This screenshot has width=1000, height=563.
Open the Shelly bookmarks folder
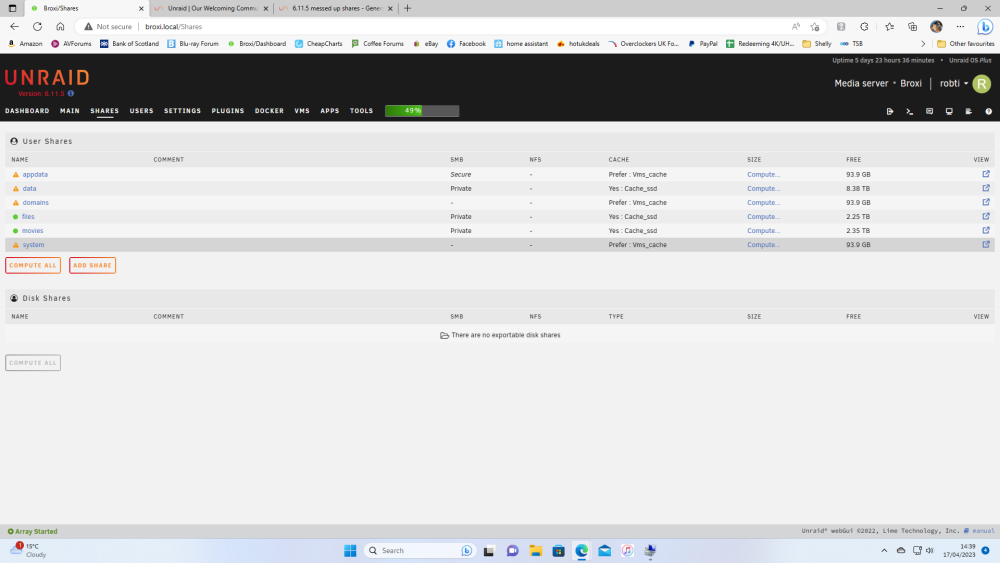tap(817, 44)
